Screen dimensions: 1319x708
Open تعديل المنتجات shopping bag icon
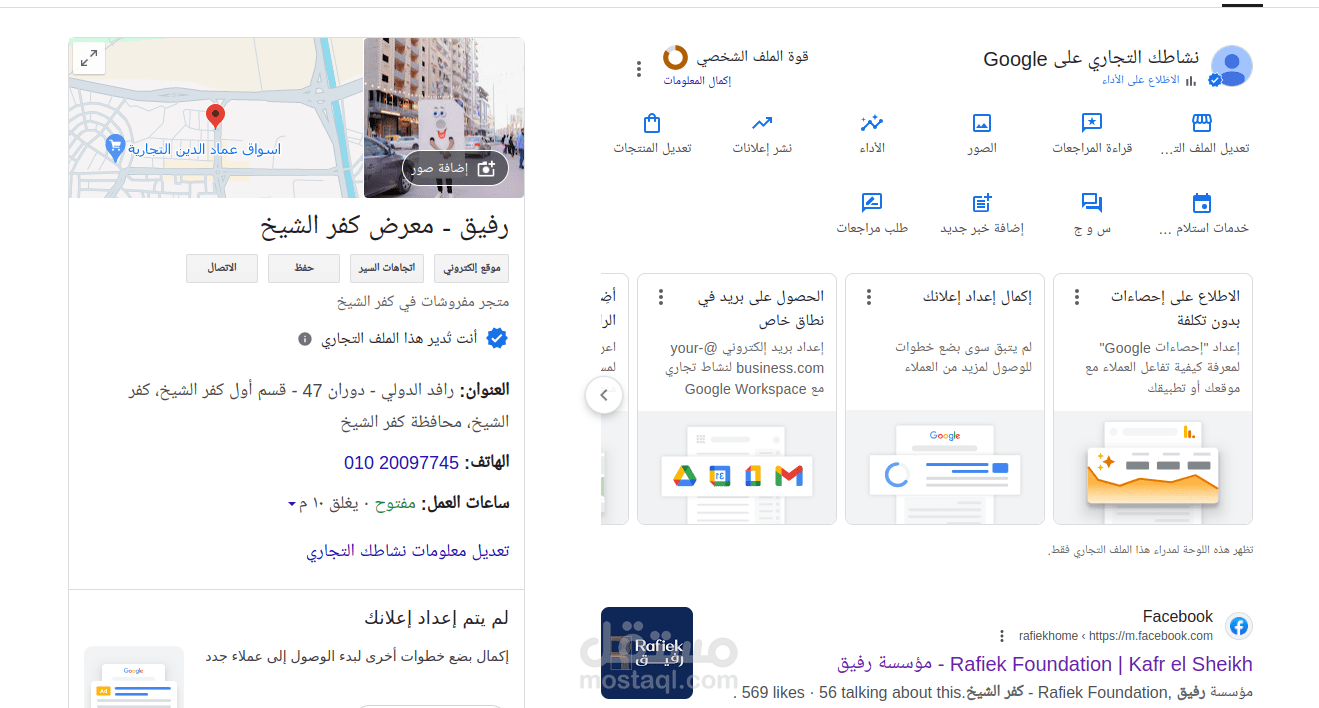[652, 123]
